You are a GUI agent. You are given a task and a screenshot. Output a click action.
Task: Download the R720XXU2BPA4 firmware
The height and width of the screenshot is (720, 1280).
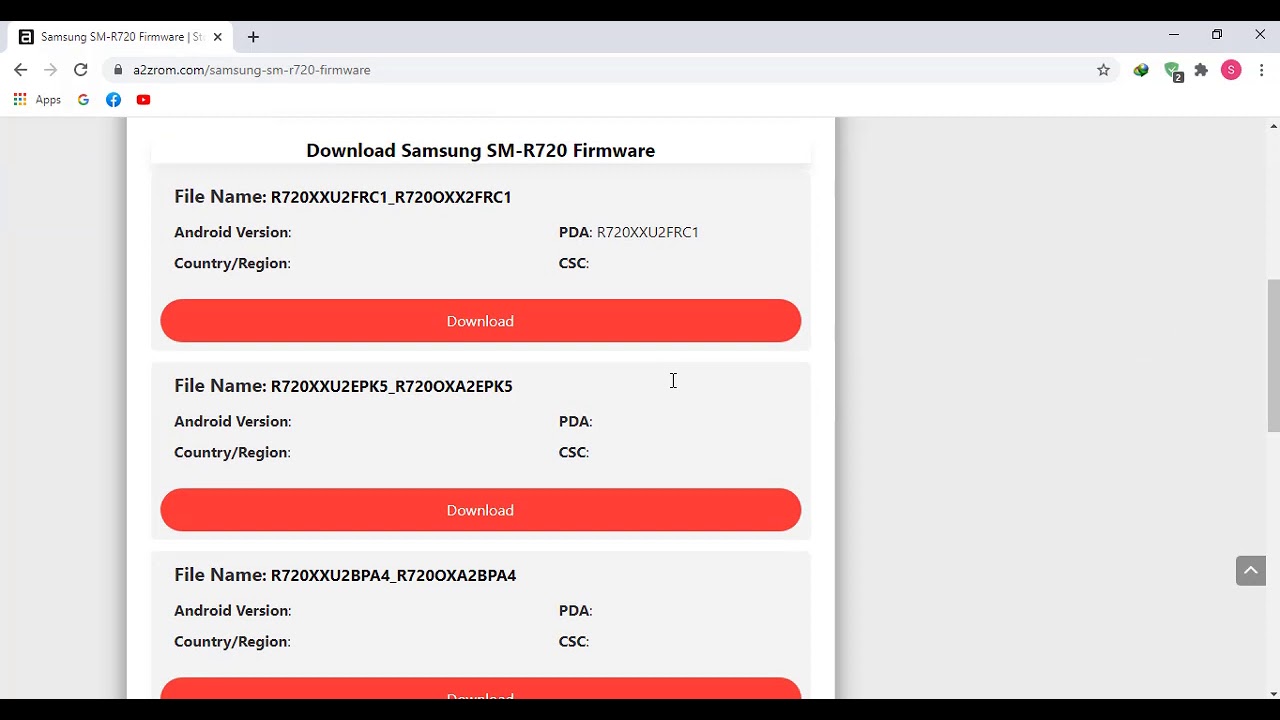coord(480,690)
